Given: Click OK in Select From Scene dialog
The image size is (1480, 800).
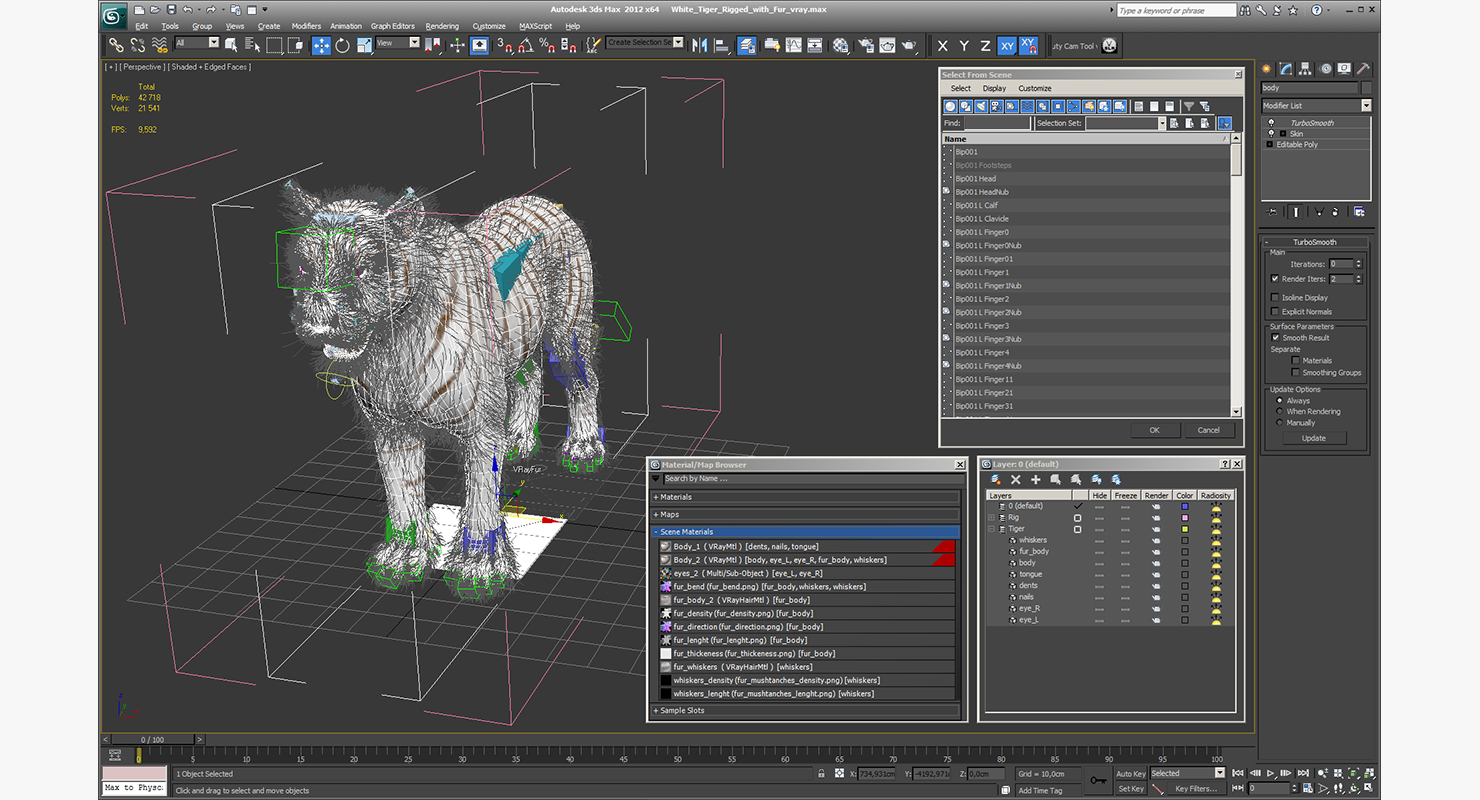Looking at the screenshot, I should tap(1154, 430).
